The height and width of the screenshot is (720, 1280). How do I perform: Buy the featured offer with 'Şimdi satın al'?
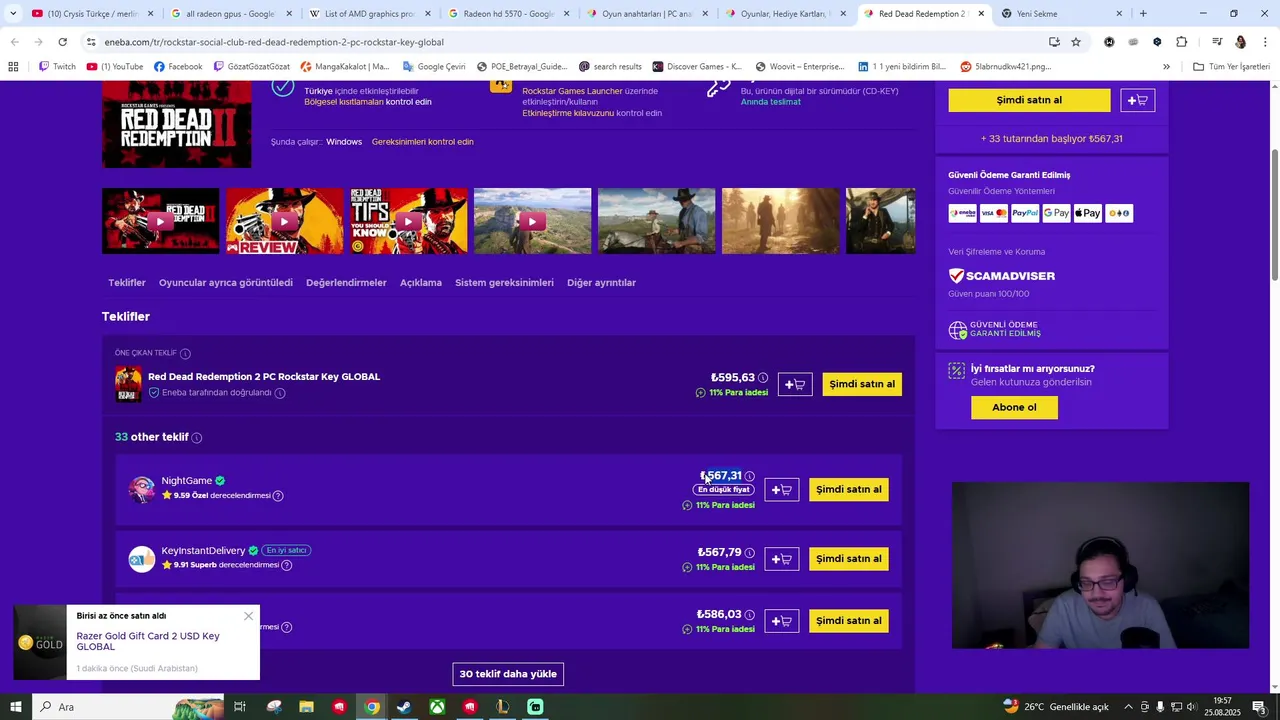pos(862,384)
